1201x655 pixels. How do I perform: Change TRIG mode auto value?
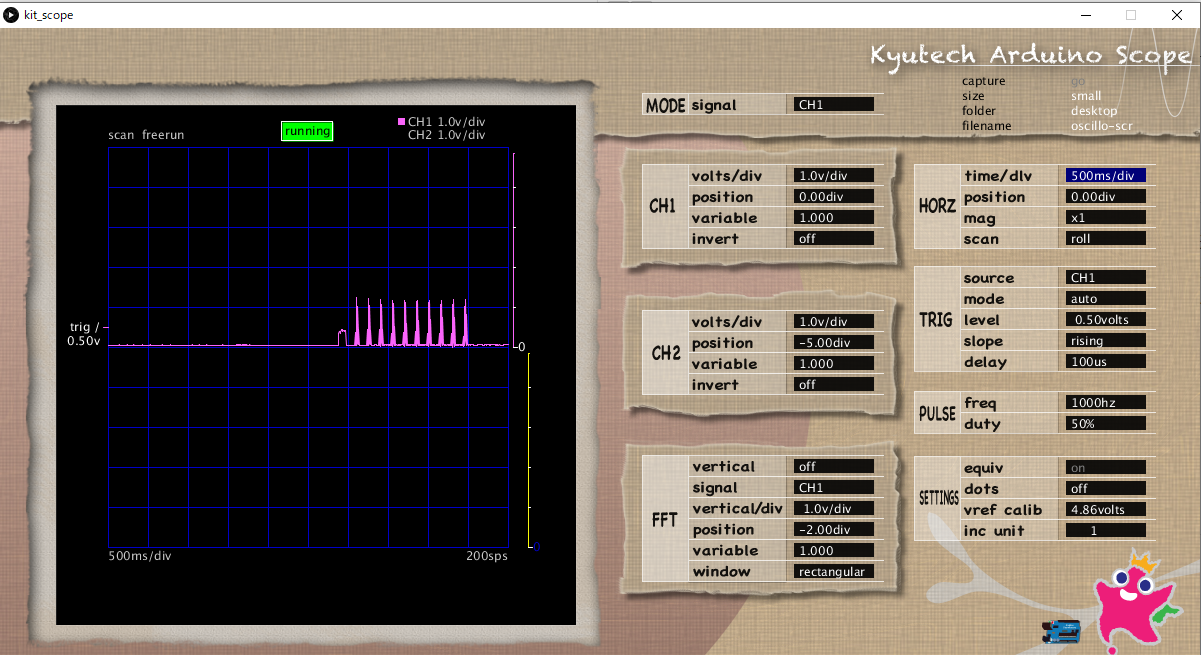coord(1106,299)
